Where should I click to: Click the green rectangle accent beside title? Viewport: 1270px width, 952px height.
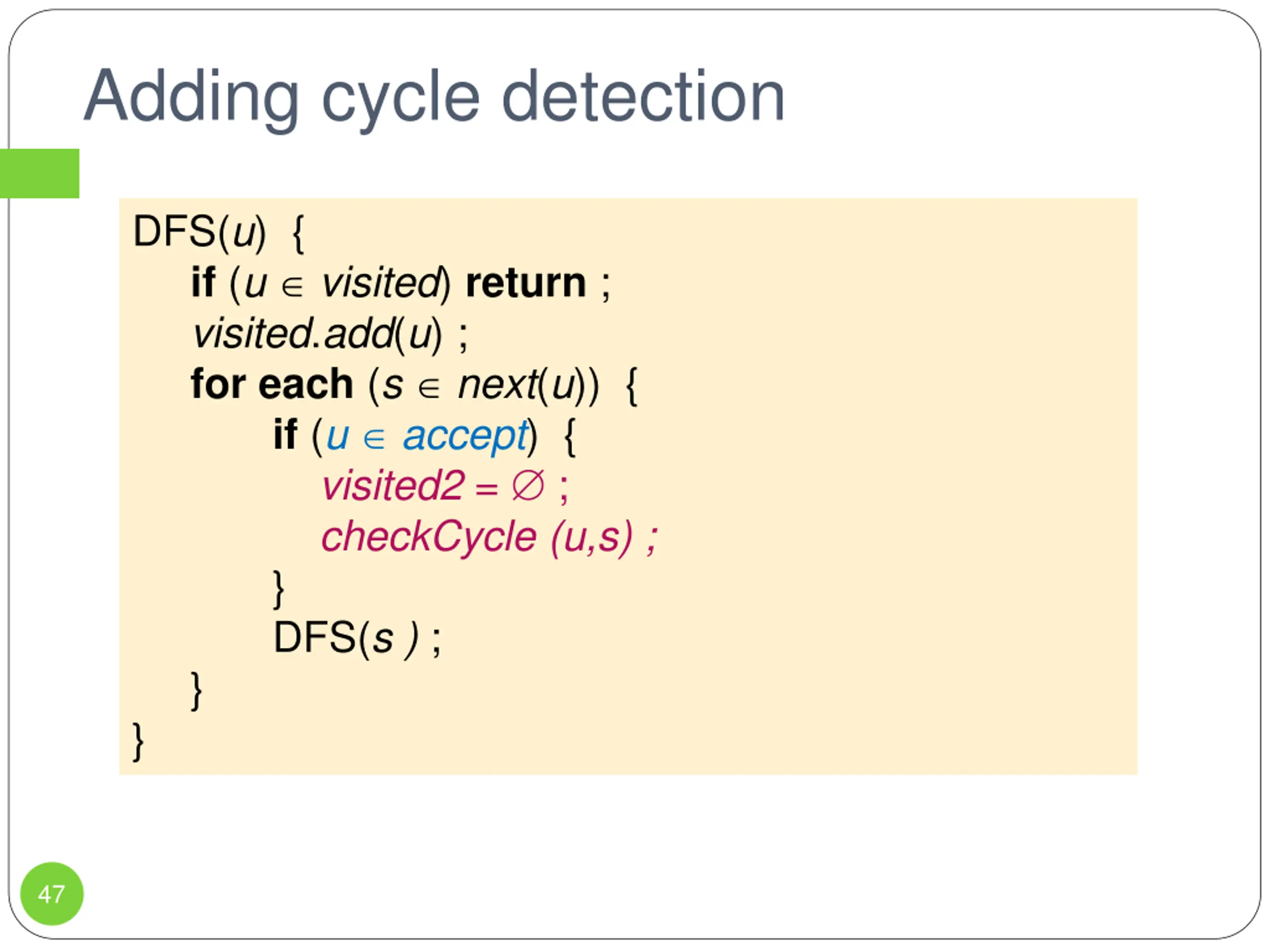click(x=40, y=174)
